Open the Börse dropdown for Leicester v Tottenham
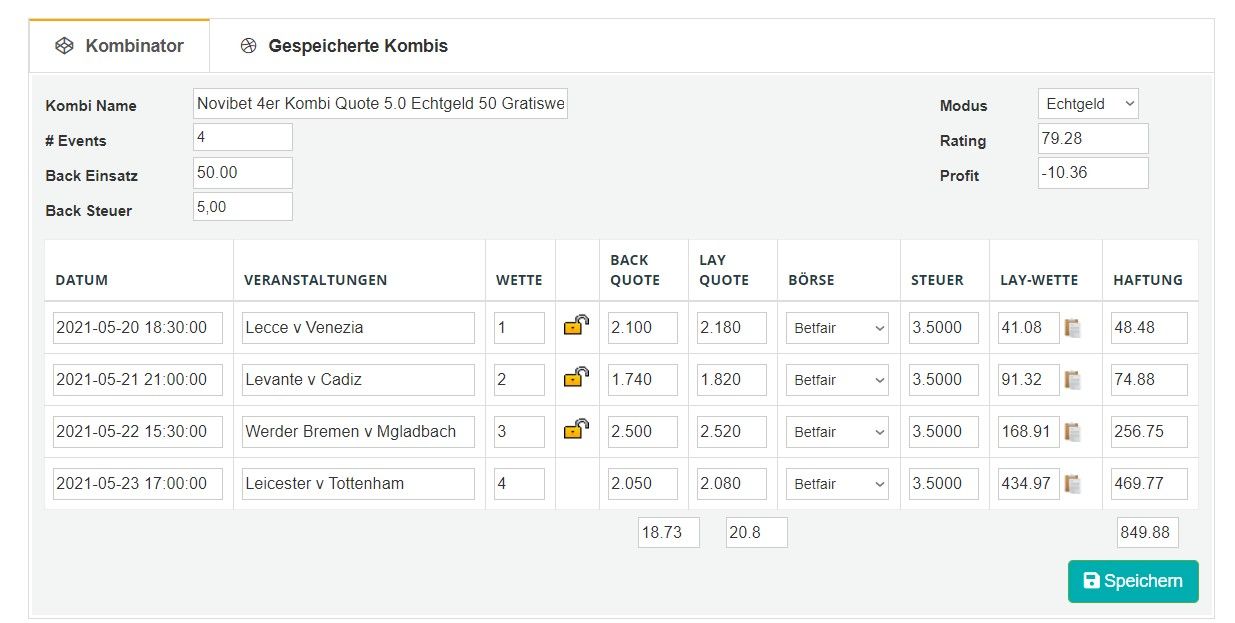Image resolution: width=1235 pixels, height=623 pixels. [838, 484]
